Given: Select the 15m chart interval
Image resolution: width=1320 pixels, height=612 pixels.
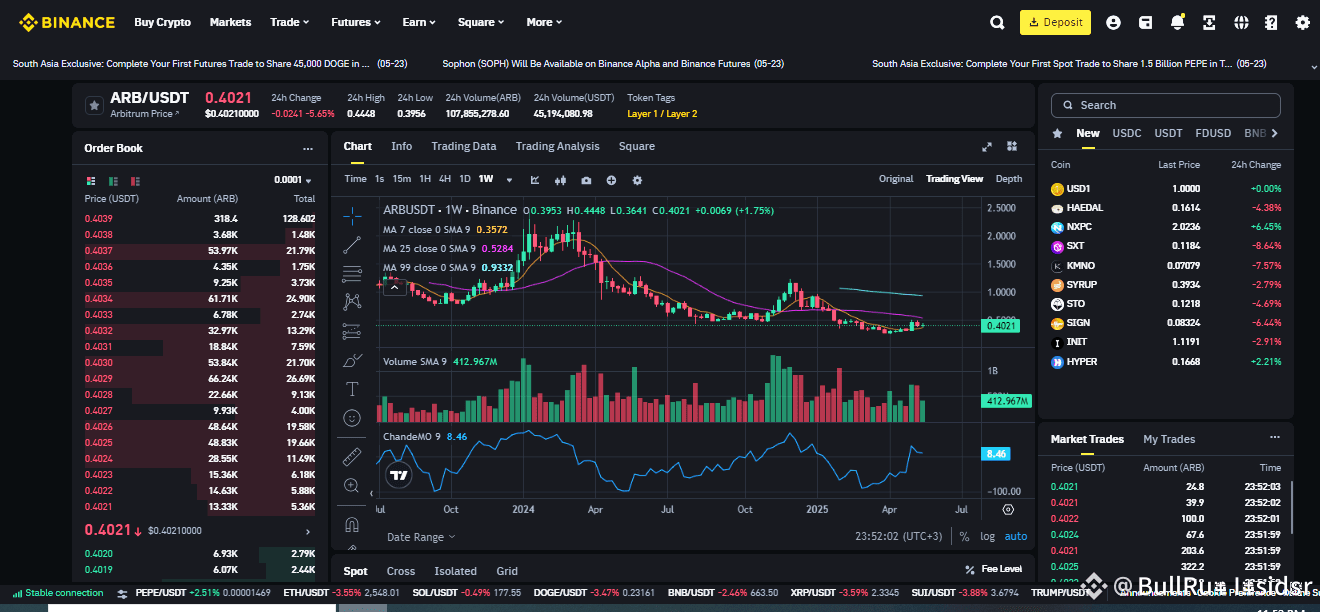Looking at the screenshot, I should (x=402, y=179).
